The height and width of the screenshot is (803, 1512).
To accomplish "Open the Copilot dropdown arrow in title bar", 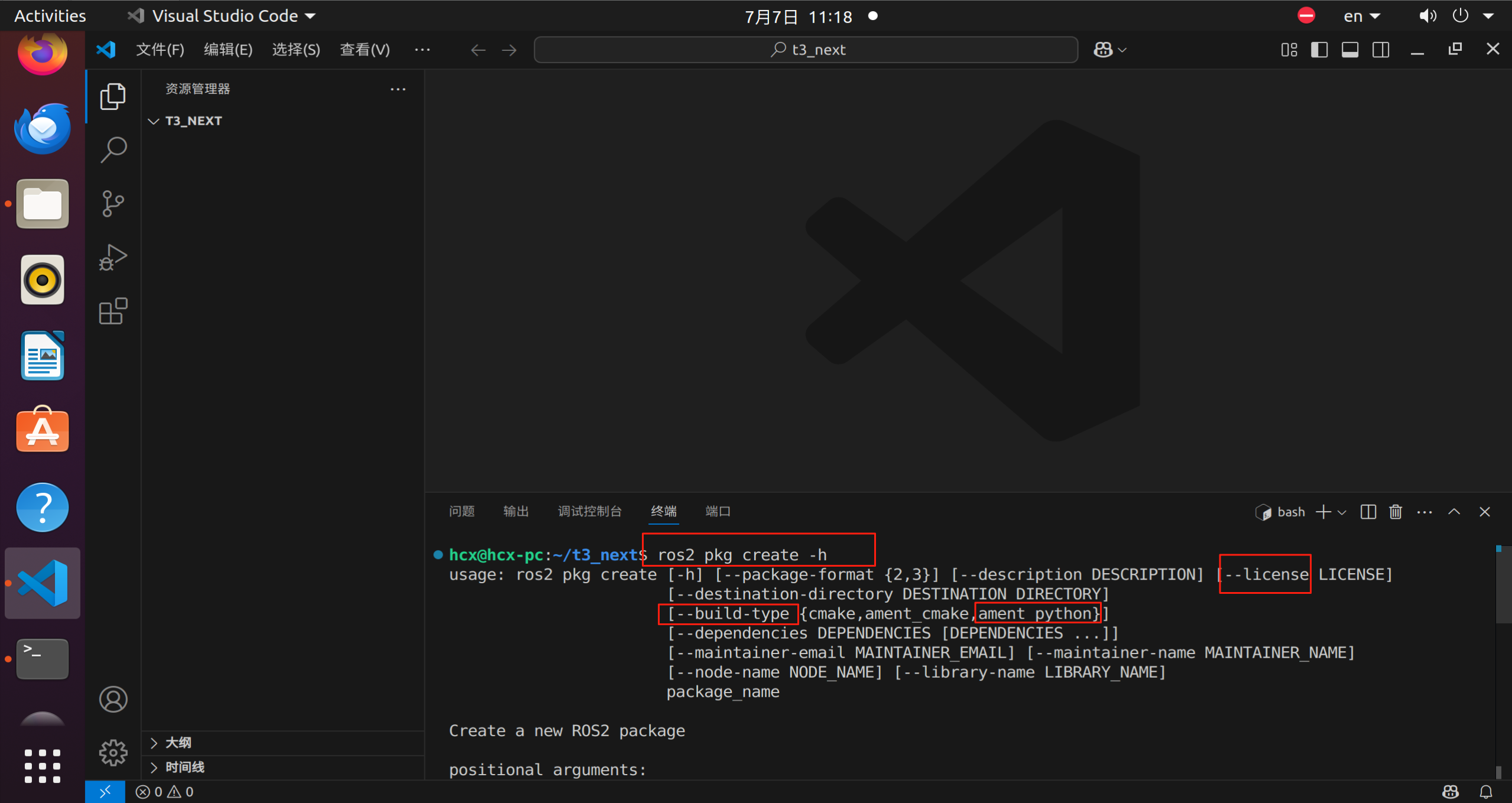I will click(x=1122, y=50).
